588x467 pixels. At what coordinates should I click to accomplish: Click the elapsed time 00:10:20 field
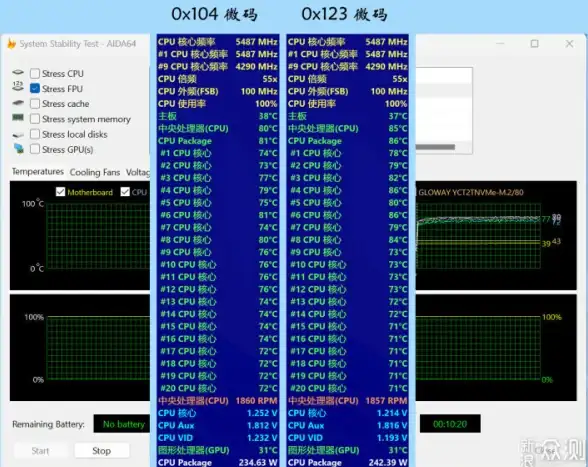click(x=450, y=424)
